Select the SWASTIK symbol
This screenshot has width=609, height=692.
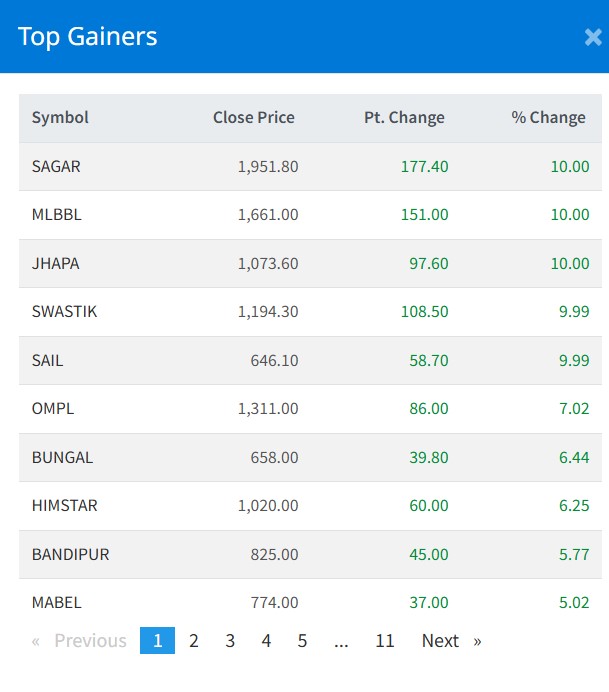(x=64, y=312)
